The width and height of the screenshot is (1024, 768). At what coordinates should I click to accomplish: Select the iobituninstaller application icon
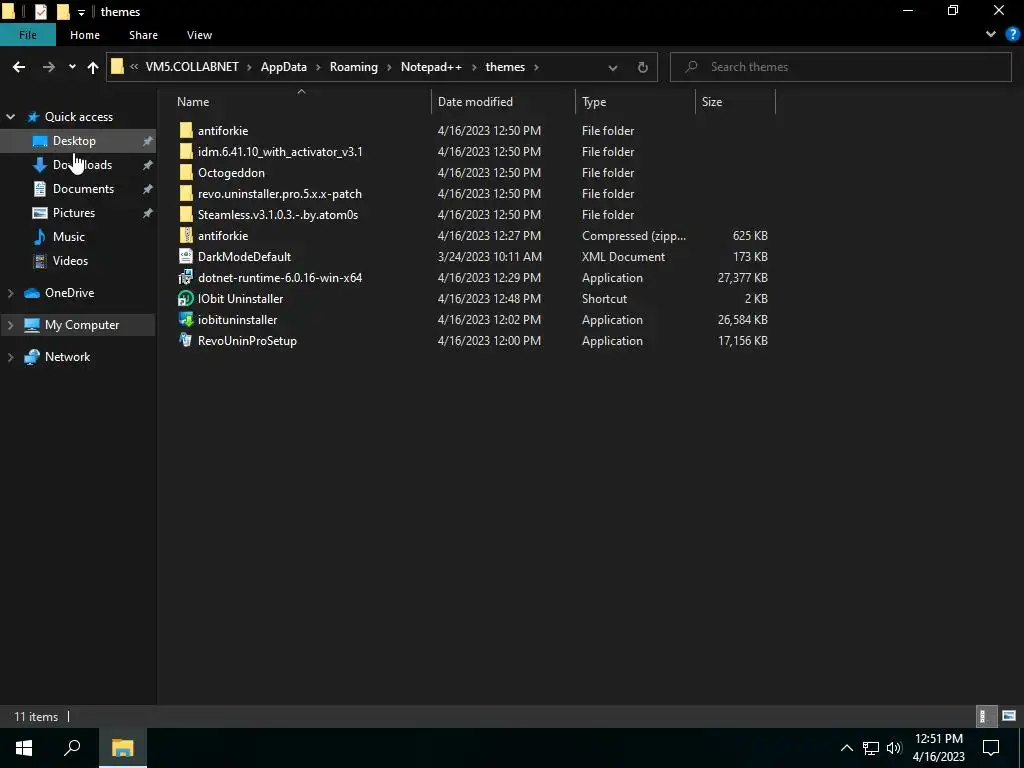point(186,319)
